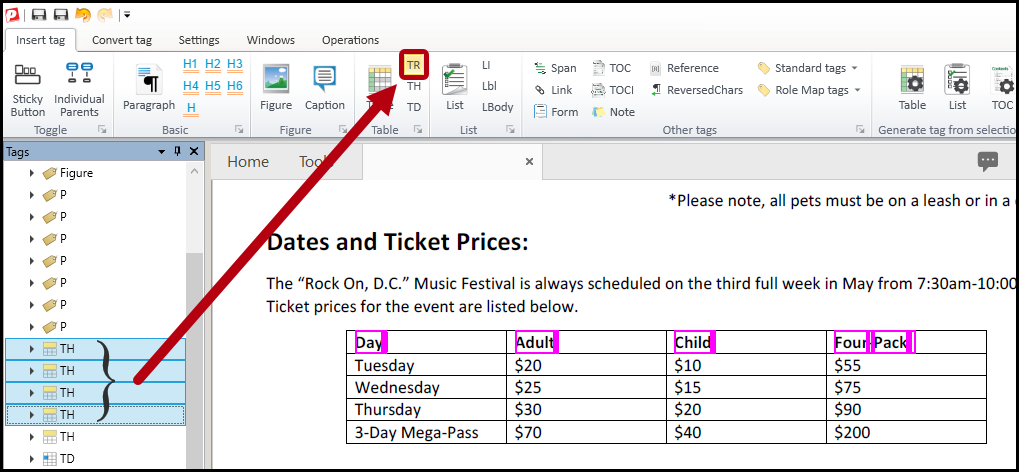The image size is (1019, 472).
Task: Pin the Tags panel
Action: (x=177, y=151)
